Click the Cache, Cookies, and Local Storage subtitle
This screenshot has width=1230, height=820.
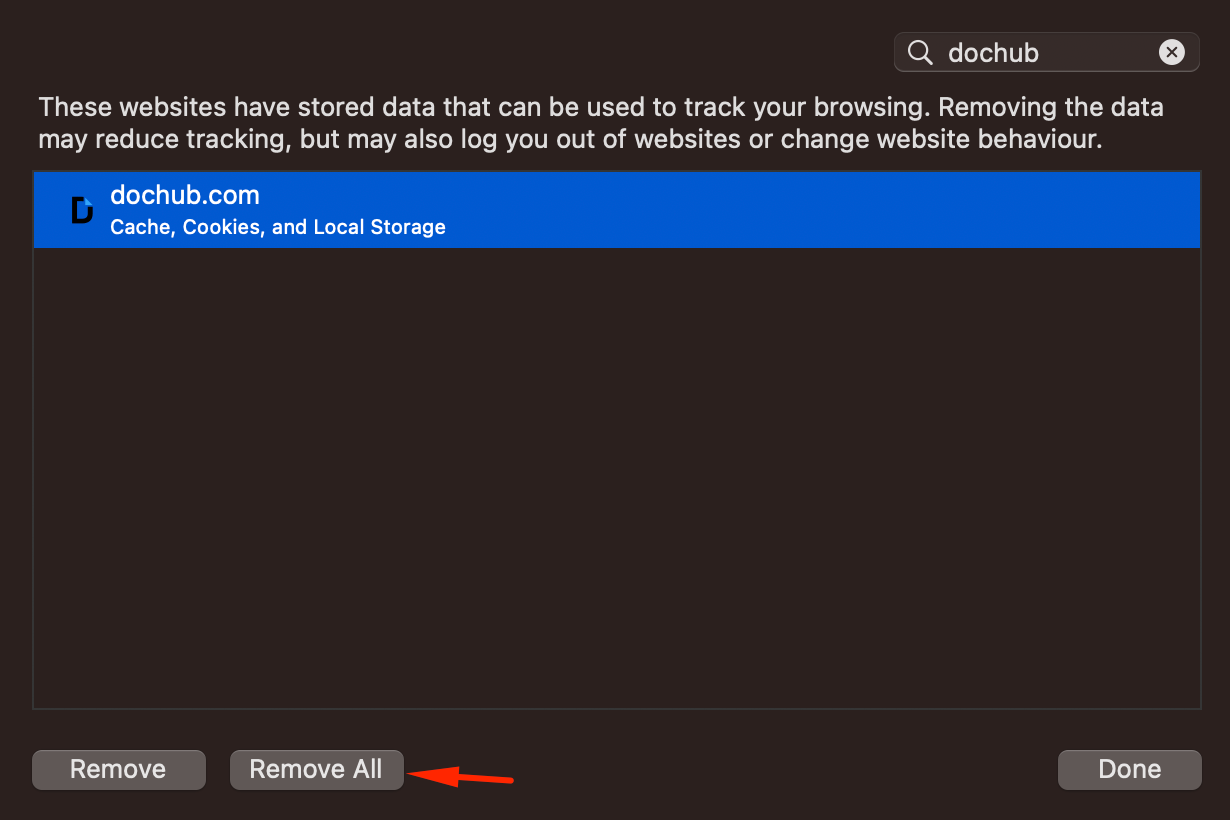278,227
